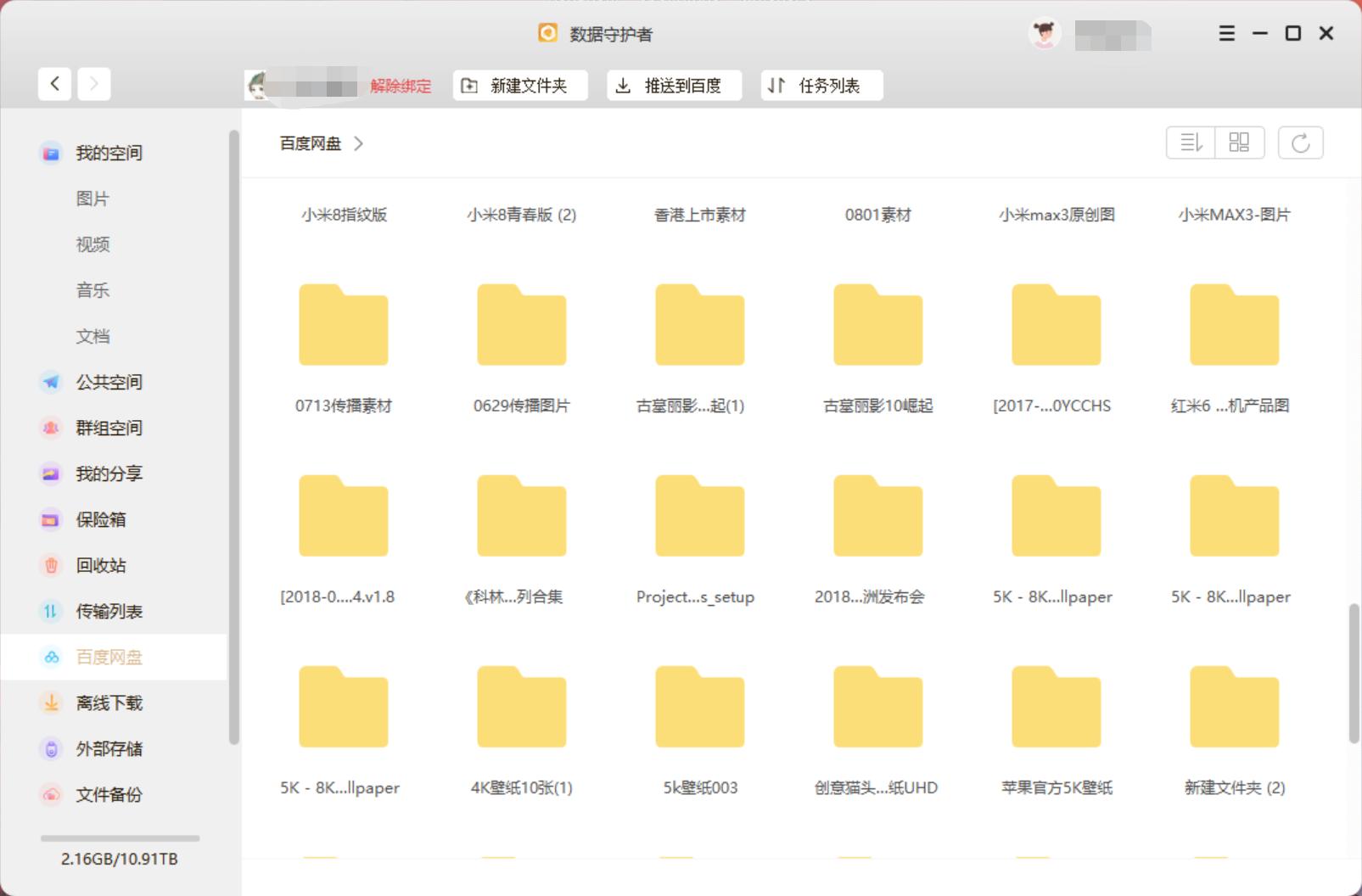Image resolution: width=1362 pixels, height=896 pixels.
Task: Open 外部存储 in the sidebar
Action: pos(109,748)
